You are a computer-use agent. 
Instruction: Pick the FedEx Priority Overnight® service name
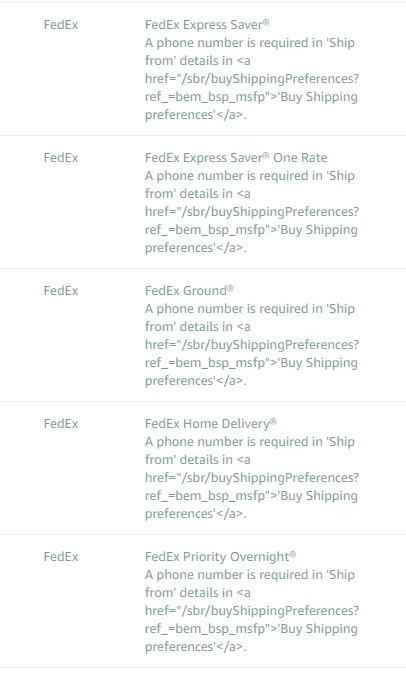221,557
